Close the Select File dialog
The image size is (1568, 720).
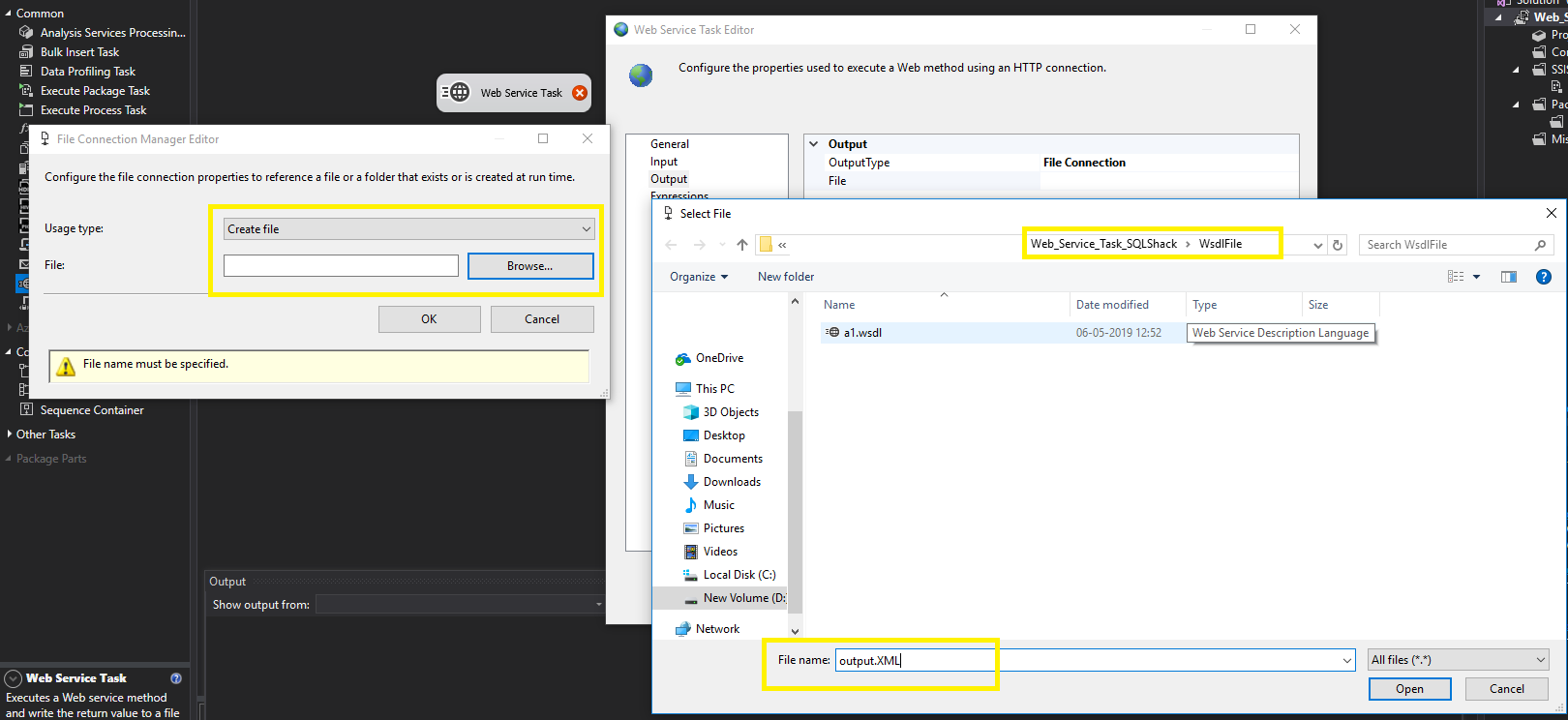(1552, 213)
